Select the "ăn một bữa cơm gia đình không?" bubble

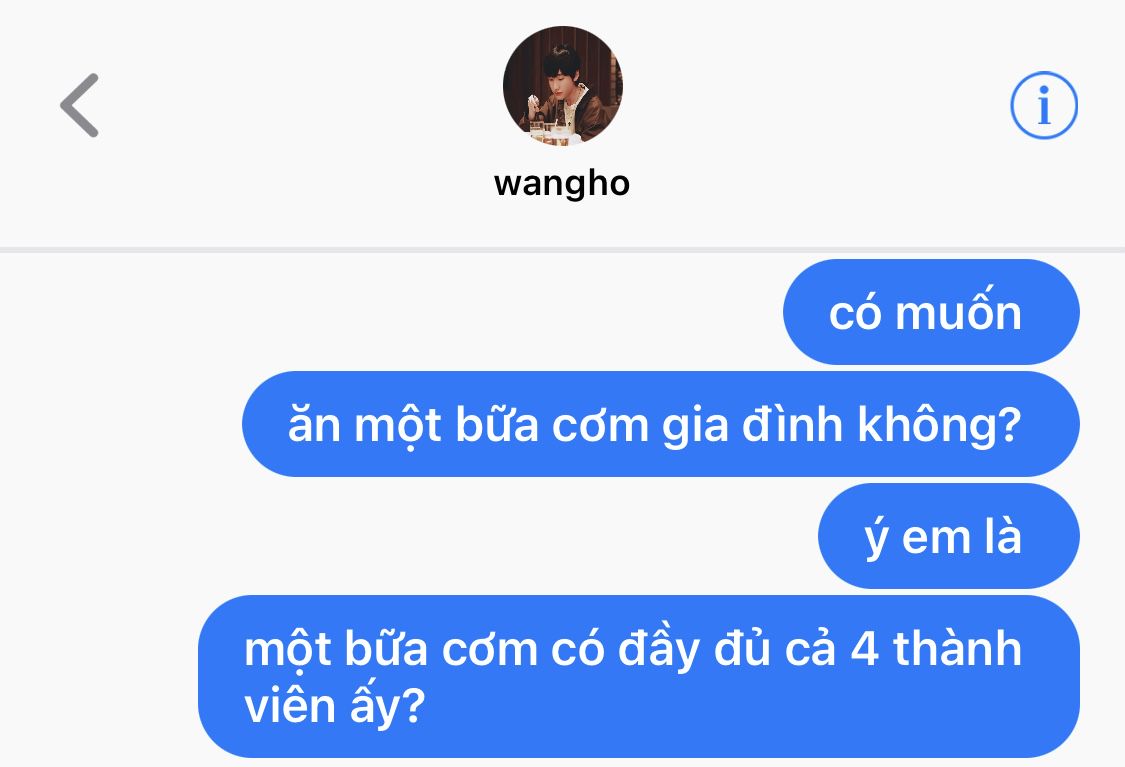pos(661,424)
